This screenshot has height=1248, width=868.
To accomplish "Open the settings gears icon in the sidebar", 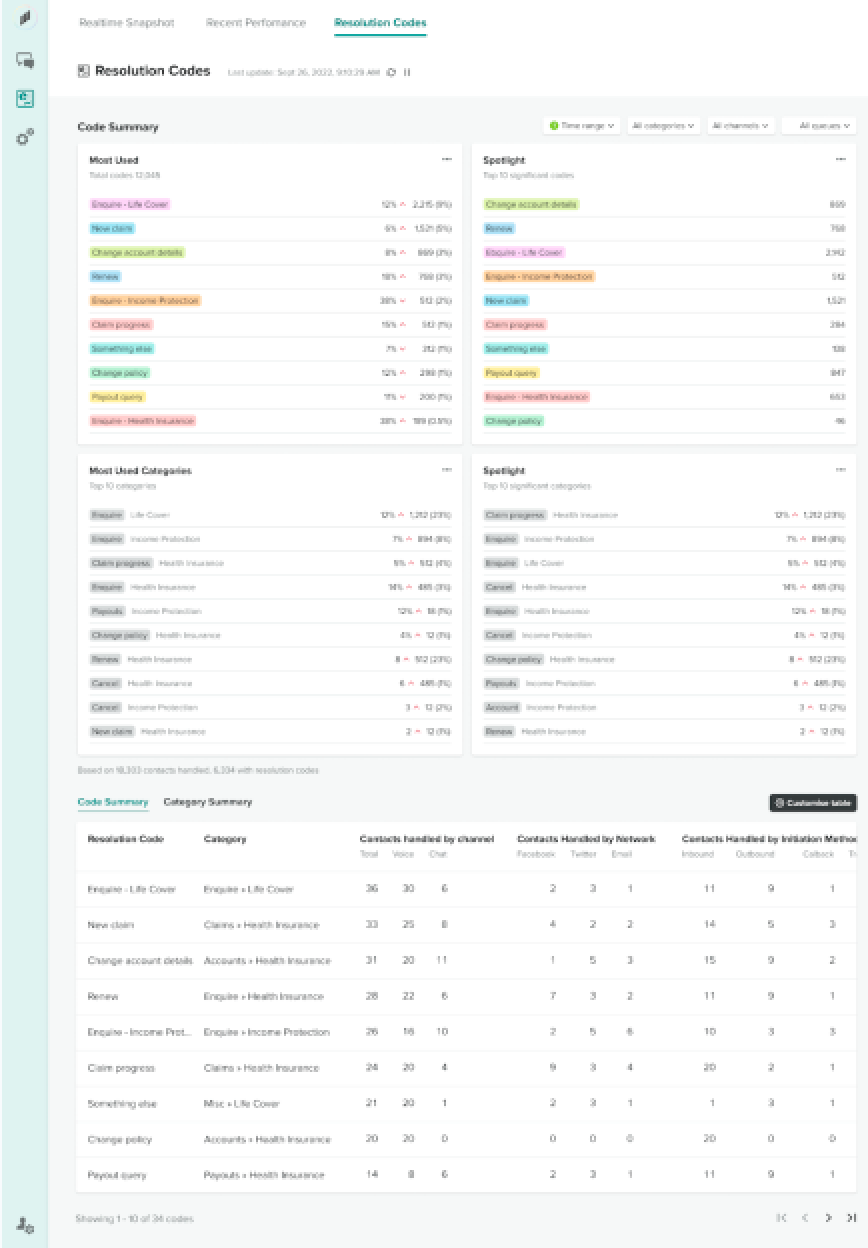I will pyautogui.click(x=25, y=137).
